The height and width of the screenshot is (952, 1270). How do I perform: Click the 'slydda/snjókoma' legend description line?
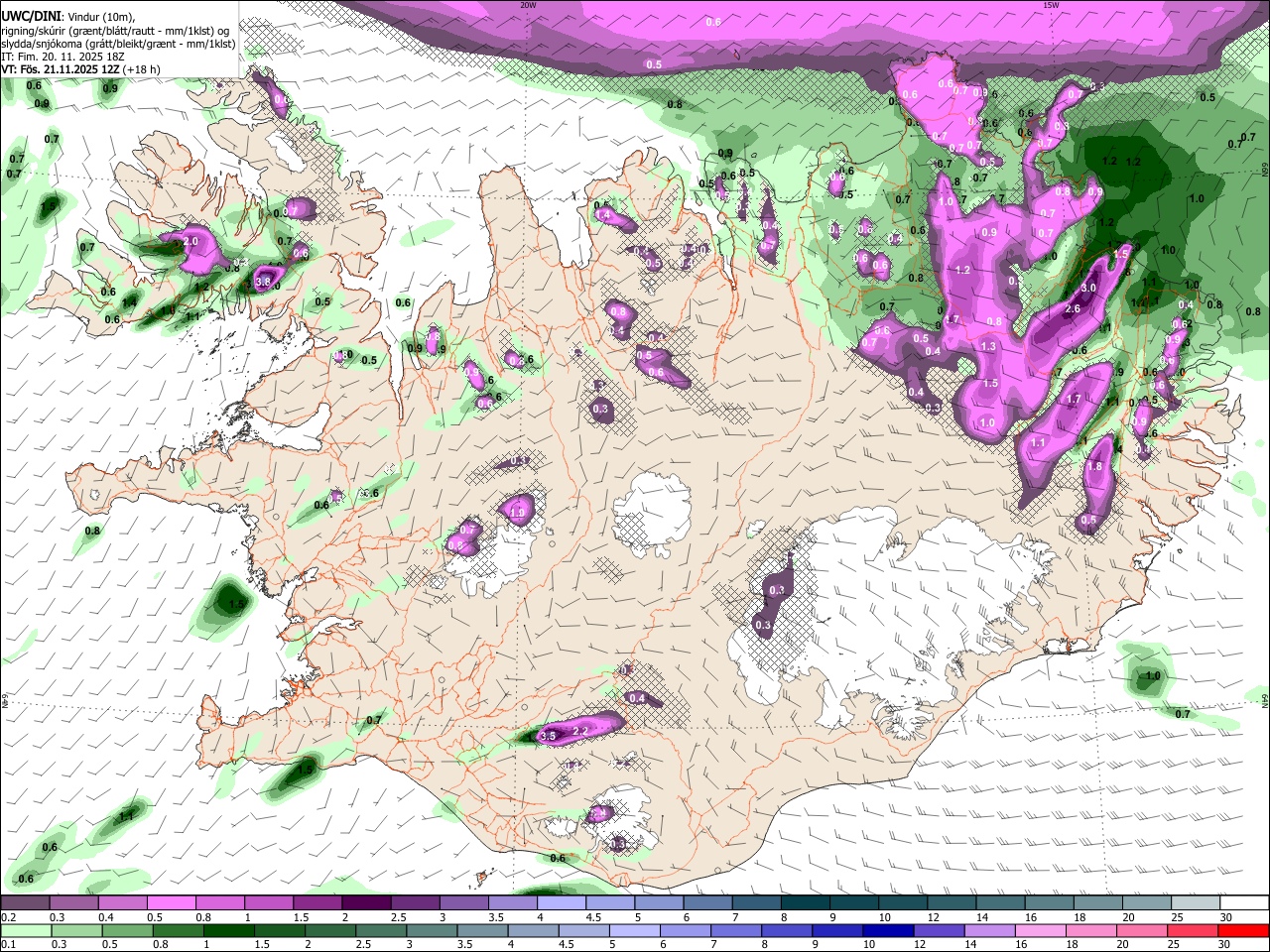click(118, 44)
